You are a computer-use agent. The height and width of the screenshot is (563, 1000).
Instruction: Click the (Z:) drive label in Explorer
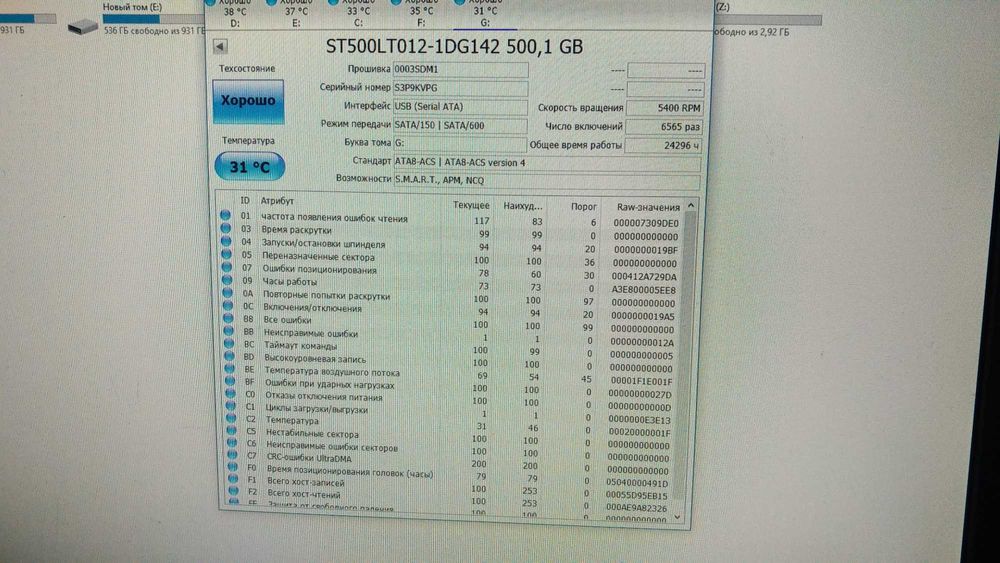coord(723,7)
